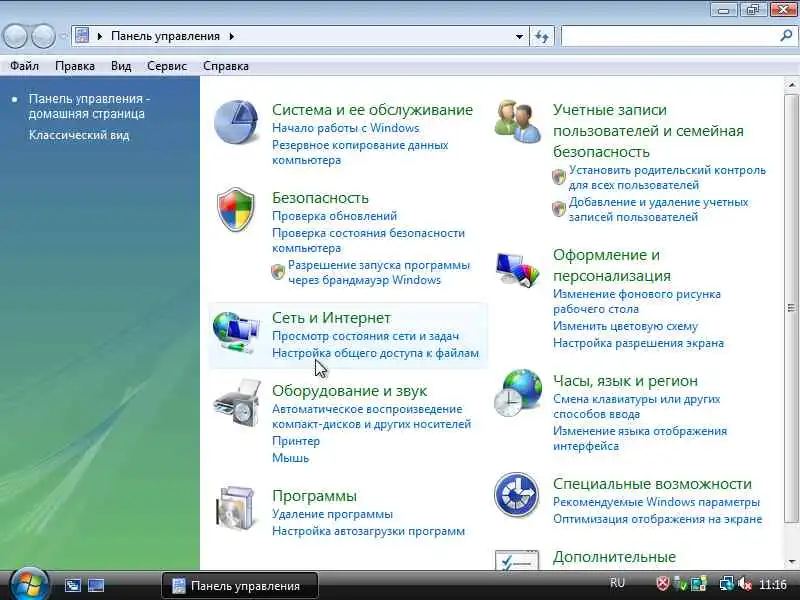Open Настройка общего доступа к файлам
Screen dimensions: 800x600
click(376, 353)
